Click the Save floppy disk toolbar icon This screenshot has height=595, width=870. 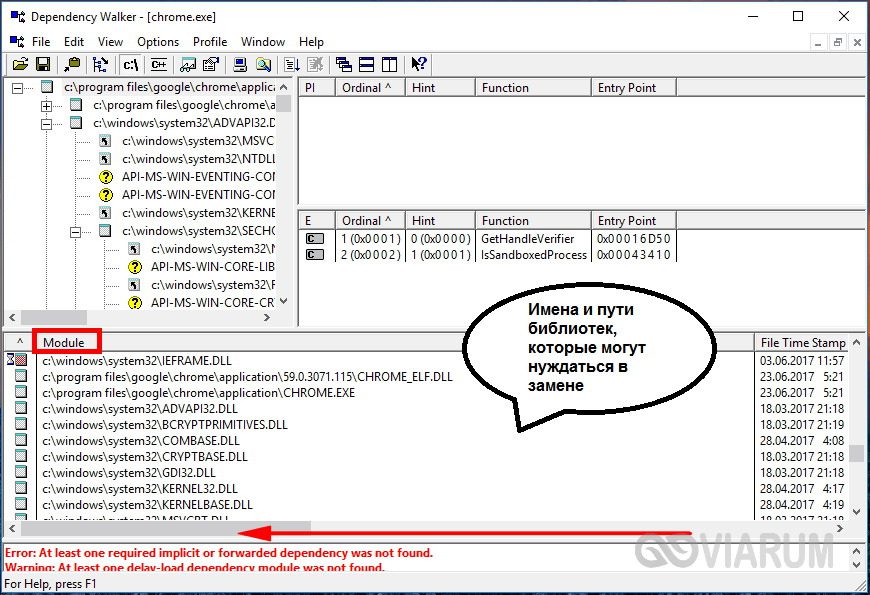tap(43, 64)
